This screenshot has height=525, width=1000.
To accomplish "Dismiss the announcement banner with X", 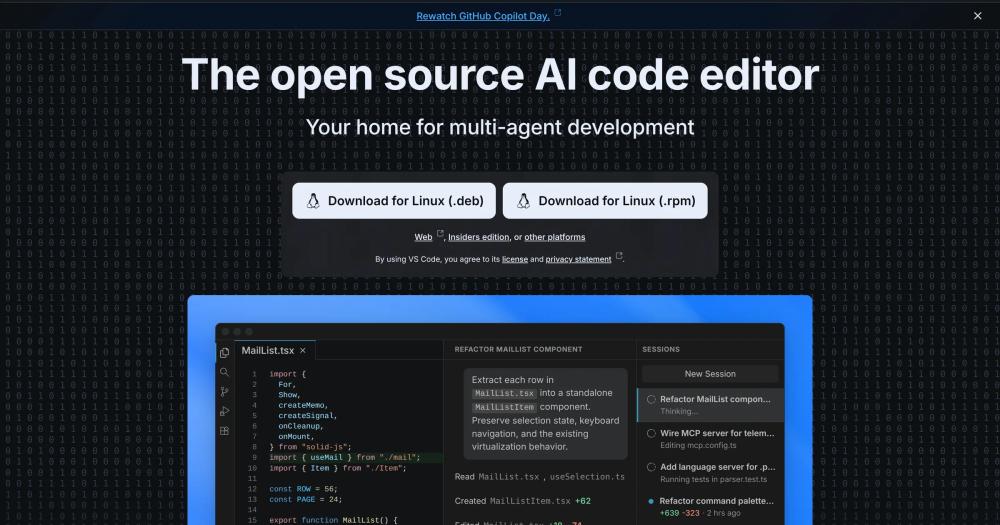I will 978,16.
